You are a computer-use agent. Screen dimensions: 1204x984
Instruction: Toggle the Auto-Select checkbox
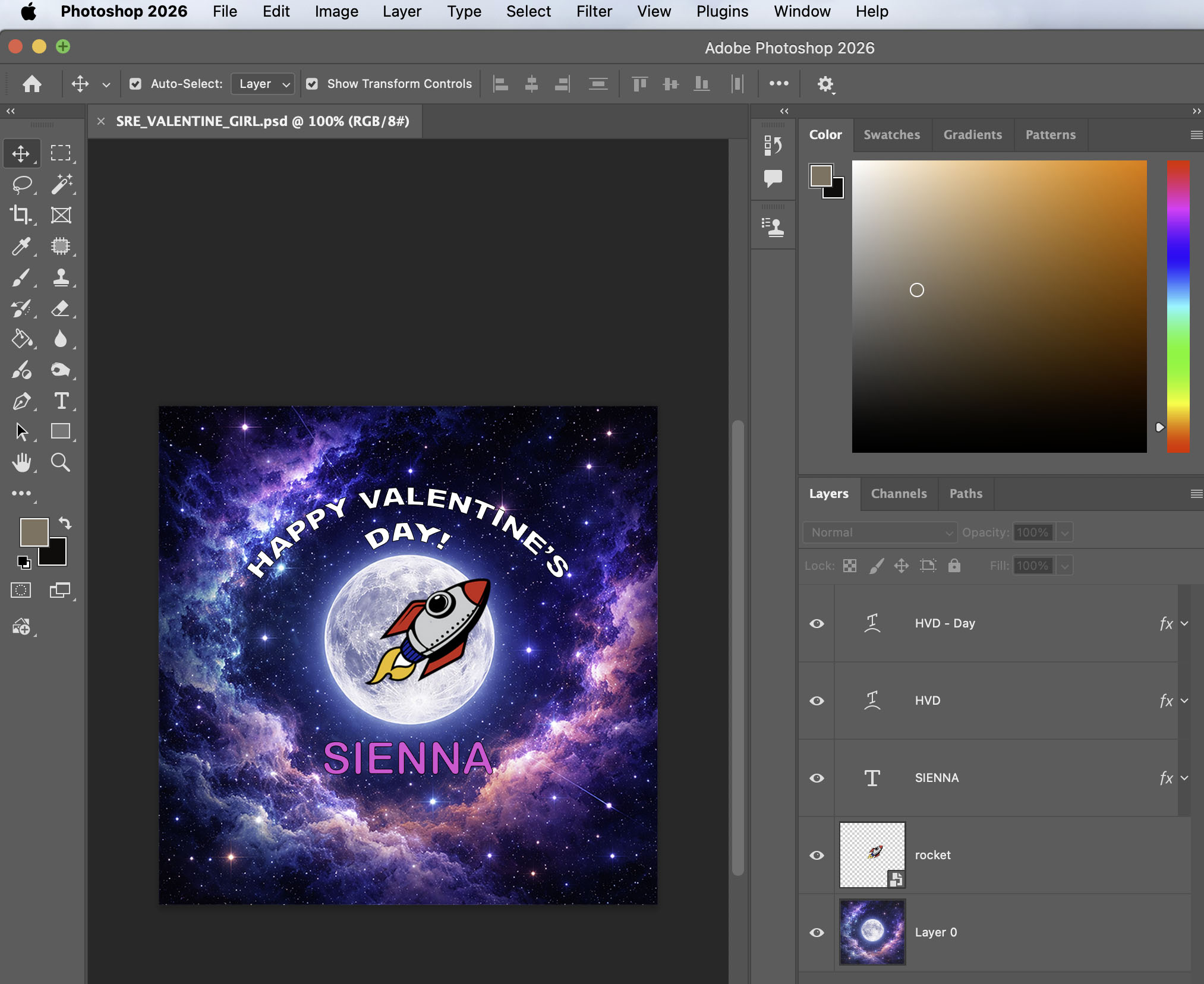pyautogui.click(x=135, y=84)
